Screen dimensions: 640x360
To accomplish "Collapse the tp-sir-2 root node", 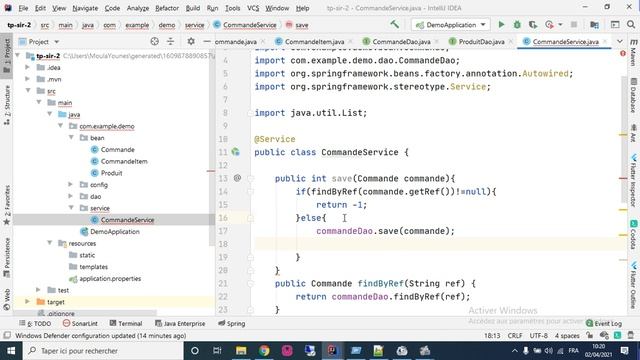I will click(18, 56).
